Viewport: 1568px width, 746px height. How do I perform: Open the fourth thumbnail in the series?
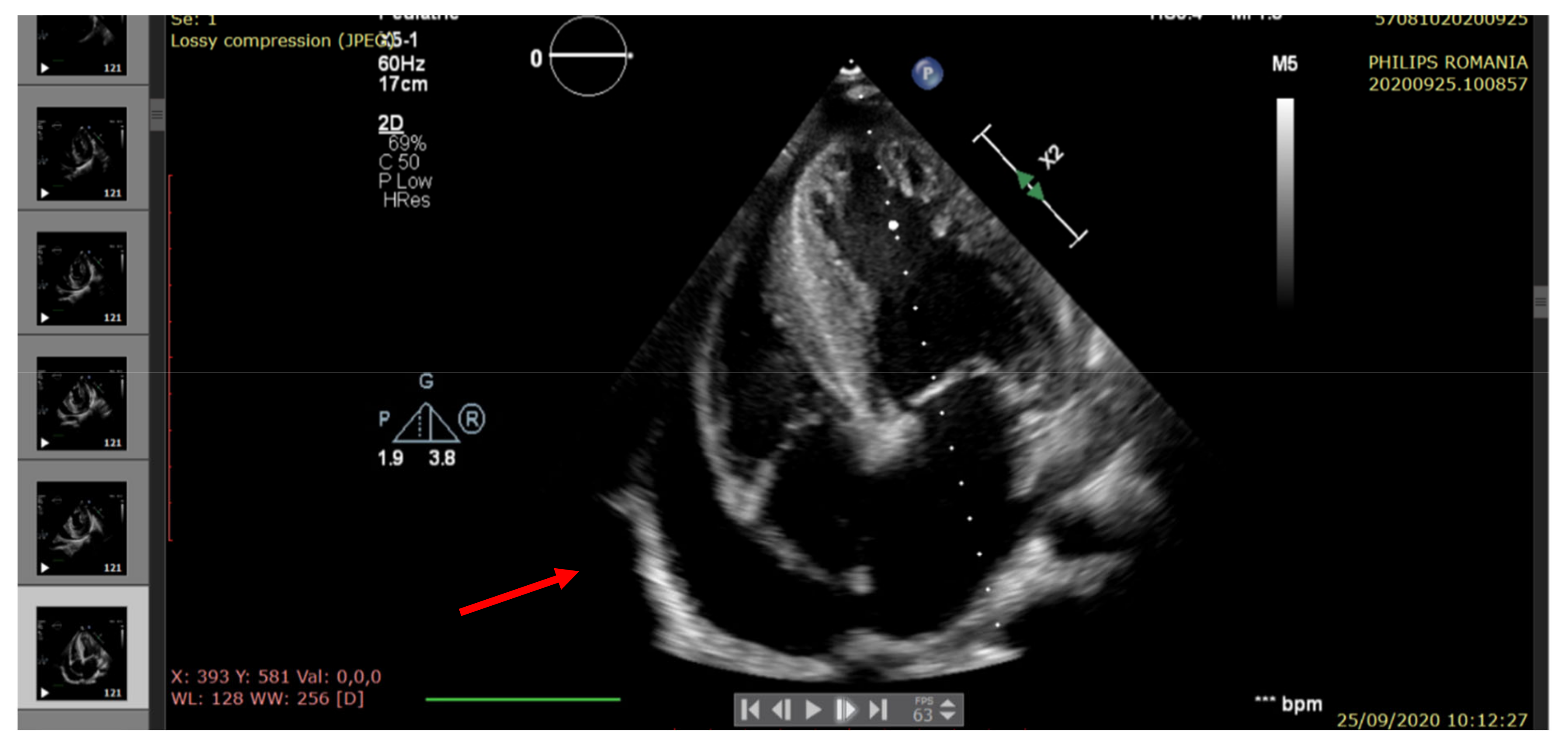pyautogui.click(x=82, y=404)
